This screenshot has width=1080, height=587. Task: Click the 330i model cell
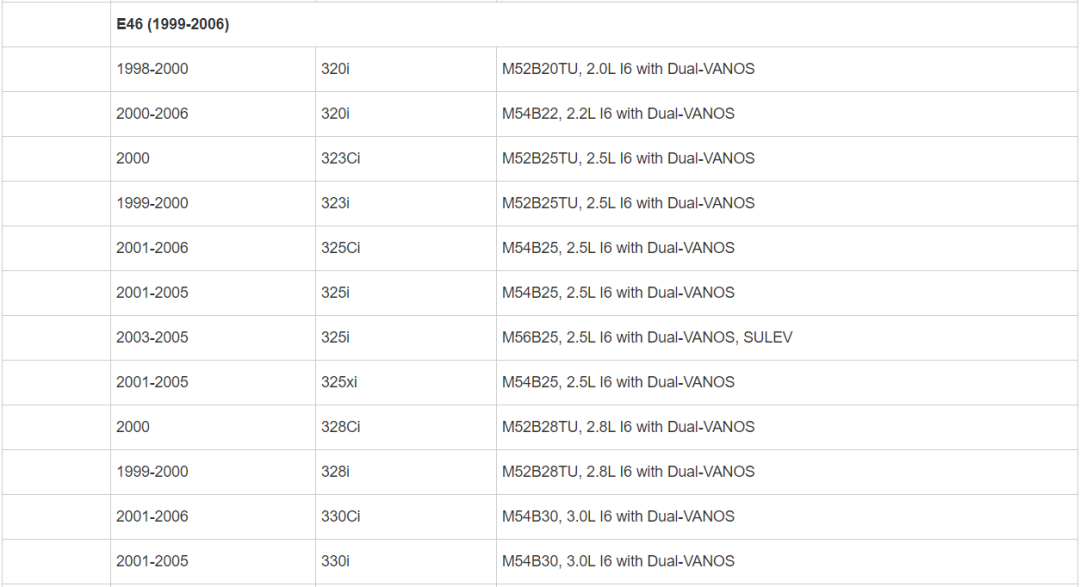335,561
